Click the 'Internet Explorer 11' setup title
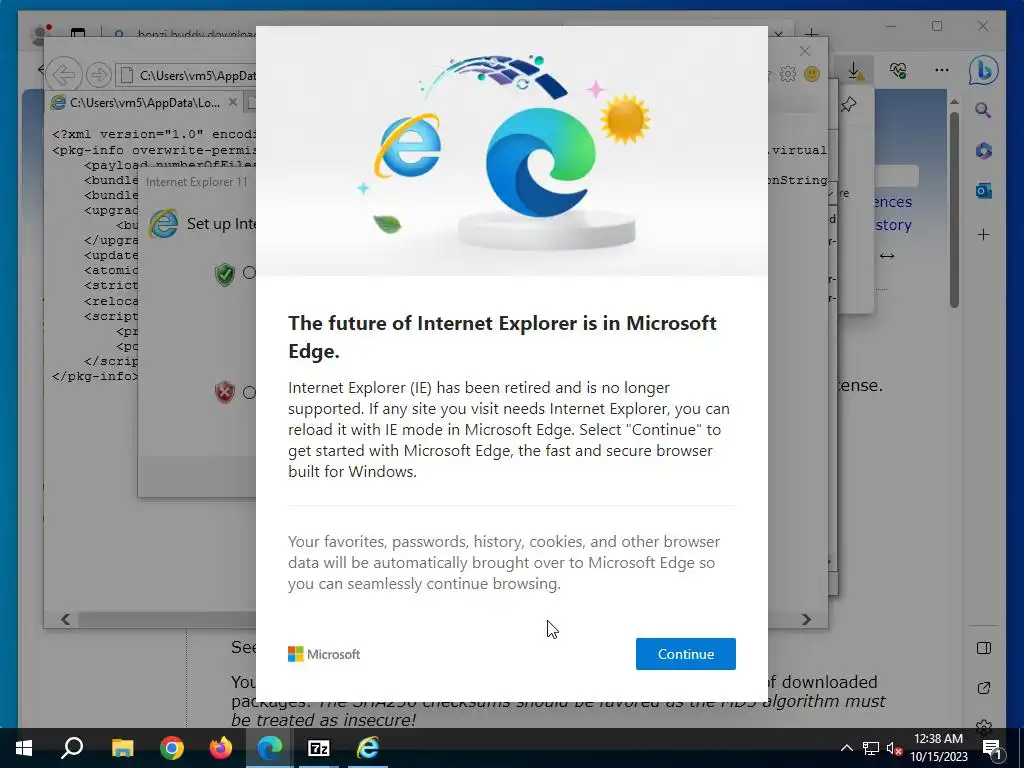 click(197, 182)
